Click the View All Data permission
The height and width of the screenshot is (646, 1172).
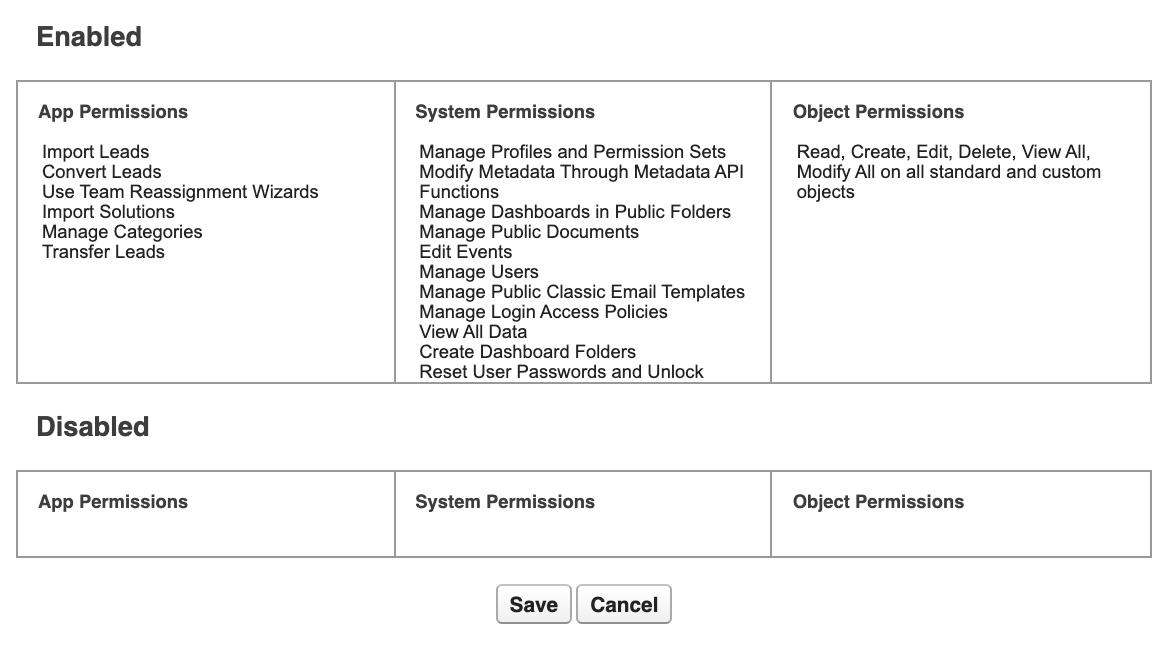coord(472,332)
